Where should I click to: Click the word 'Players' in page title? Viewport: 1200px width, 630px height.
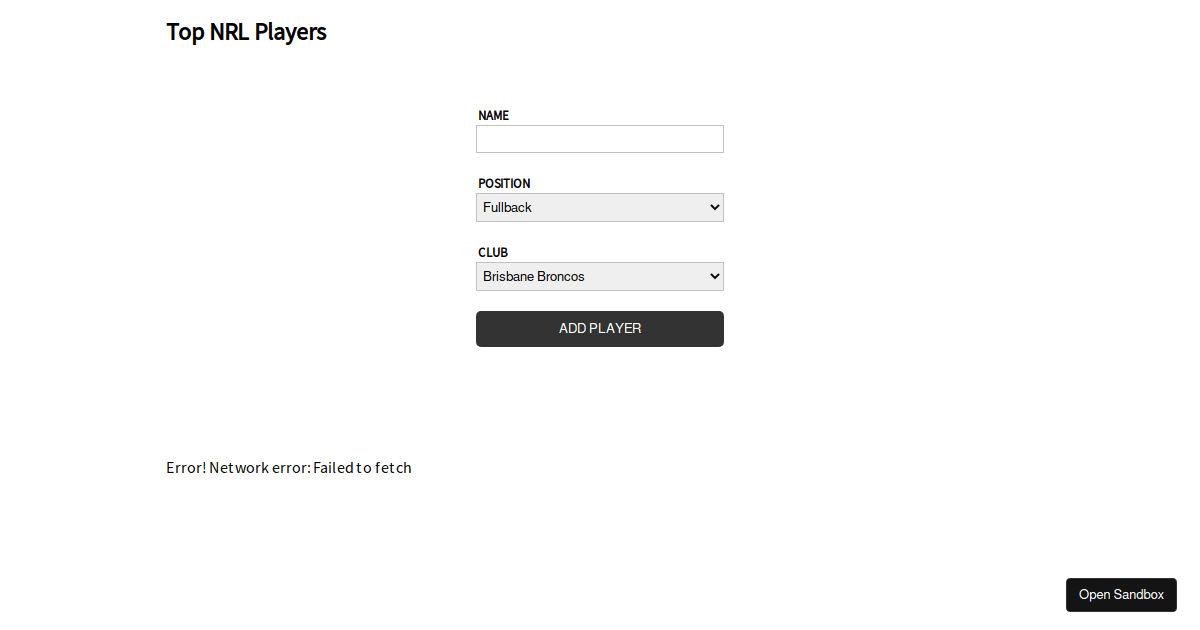click(290, 32)
